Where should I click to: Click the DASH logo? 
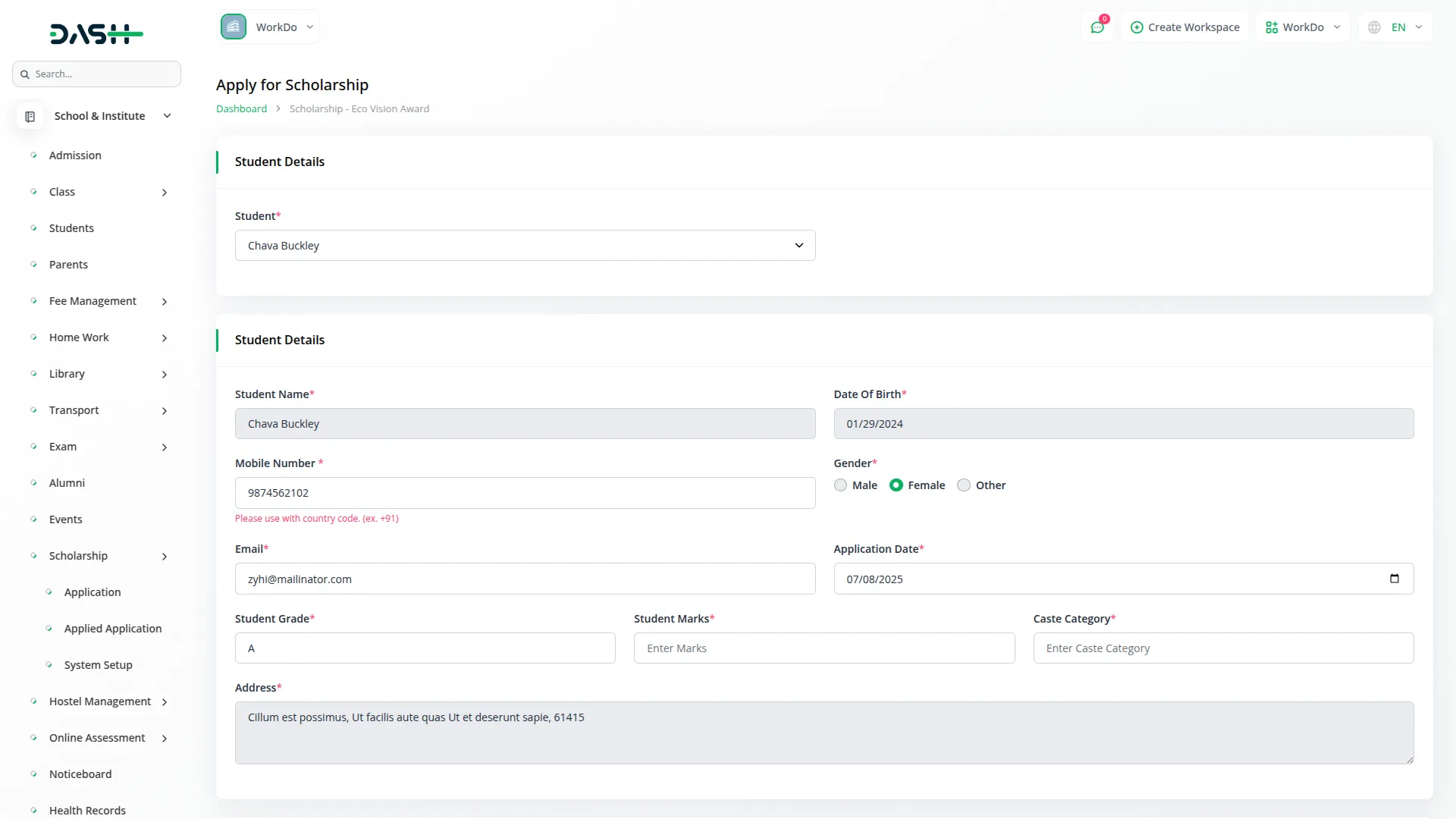pos(96,33)
